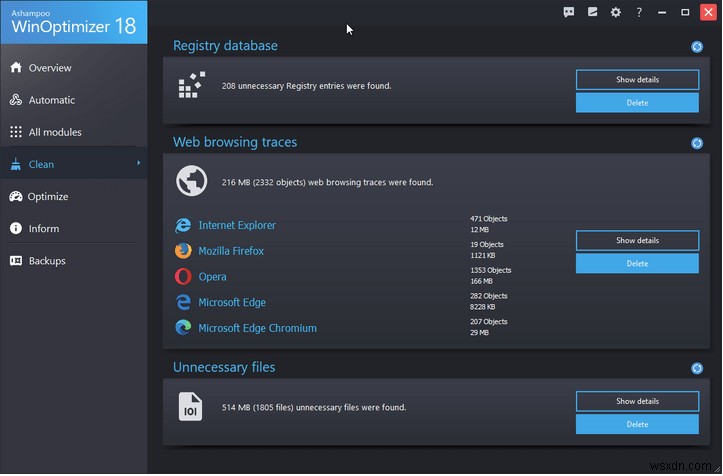Click the Ashampoo WinOptimizer 18 logo
This screenshot has height=476, width=723.
[74, 22]
